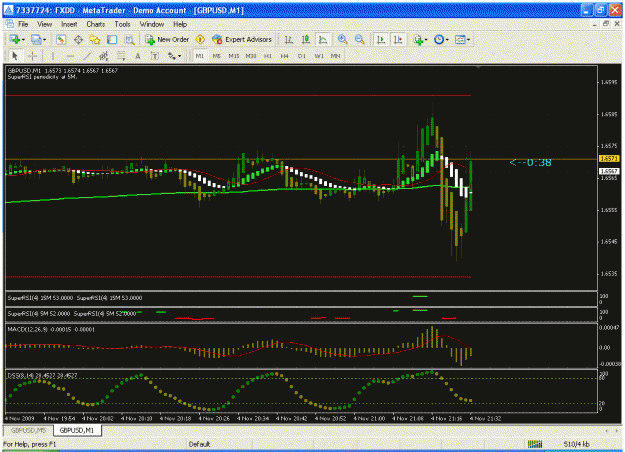Select the Equidistant Channel tool
The width and height of the screenshot is (625, 452).
pyautogui.click(x=104, y=56)
